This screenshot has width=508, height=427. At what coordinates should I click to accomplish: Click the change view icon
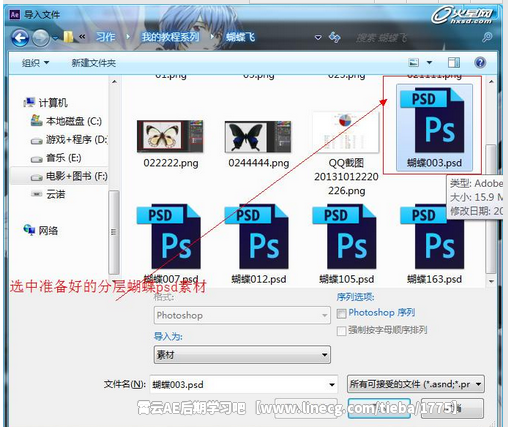pos(414,62)
